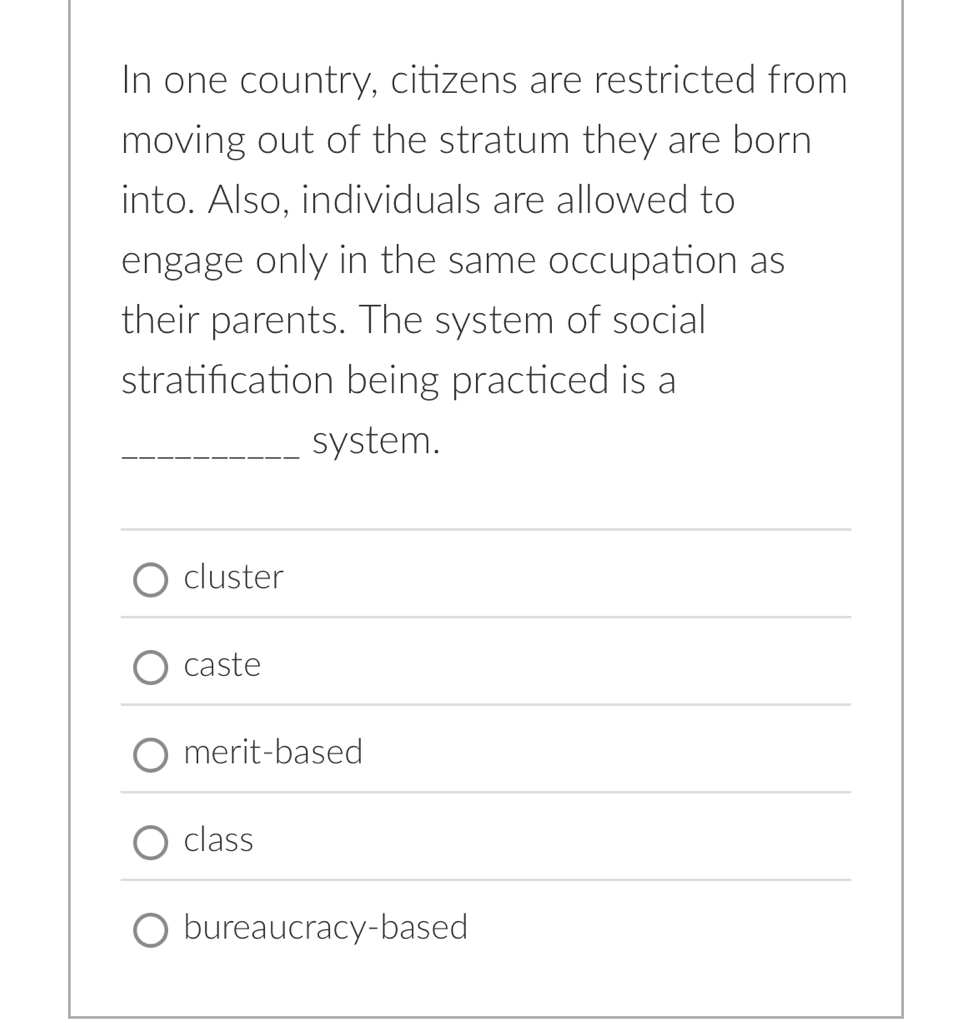Pick the "merit-based" radio button
959x1023 pixels.
(151, 754)
